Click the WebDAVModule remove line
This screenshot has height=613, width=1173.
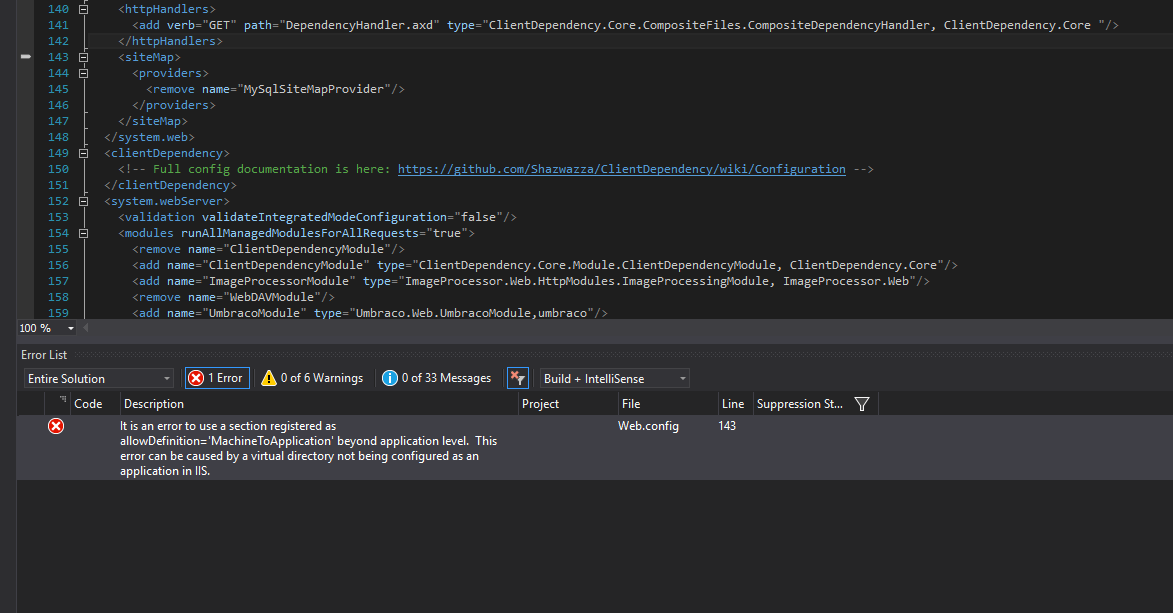coord(233,297)
